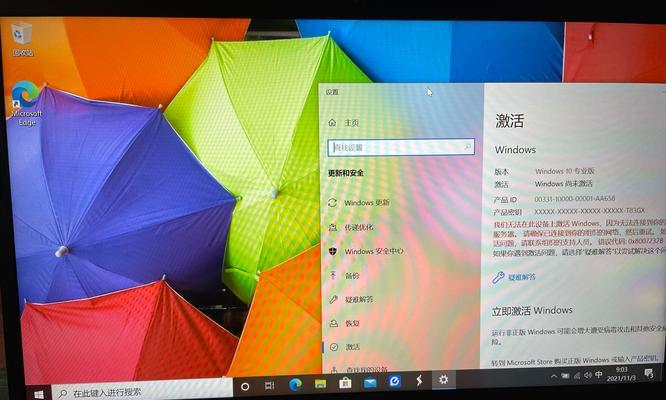Click the Windows Start button
Viewport: 666px width, 400px height.
click(x=39, y=394)
